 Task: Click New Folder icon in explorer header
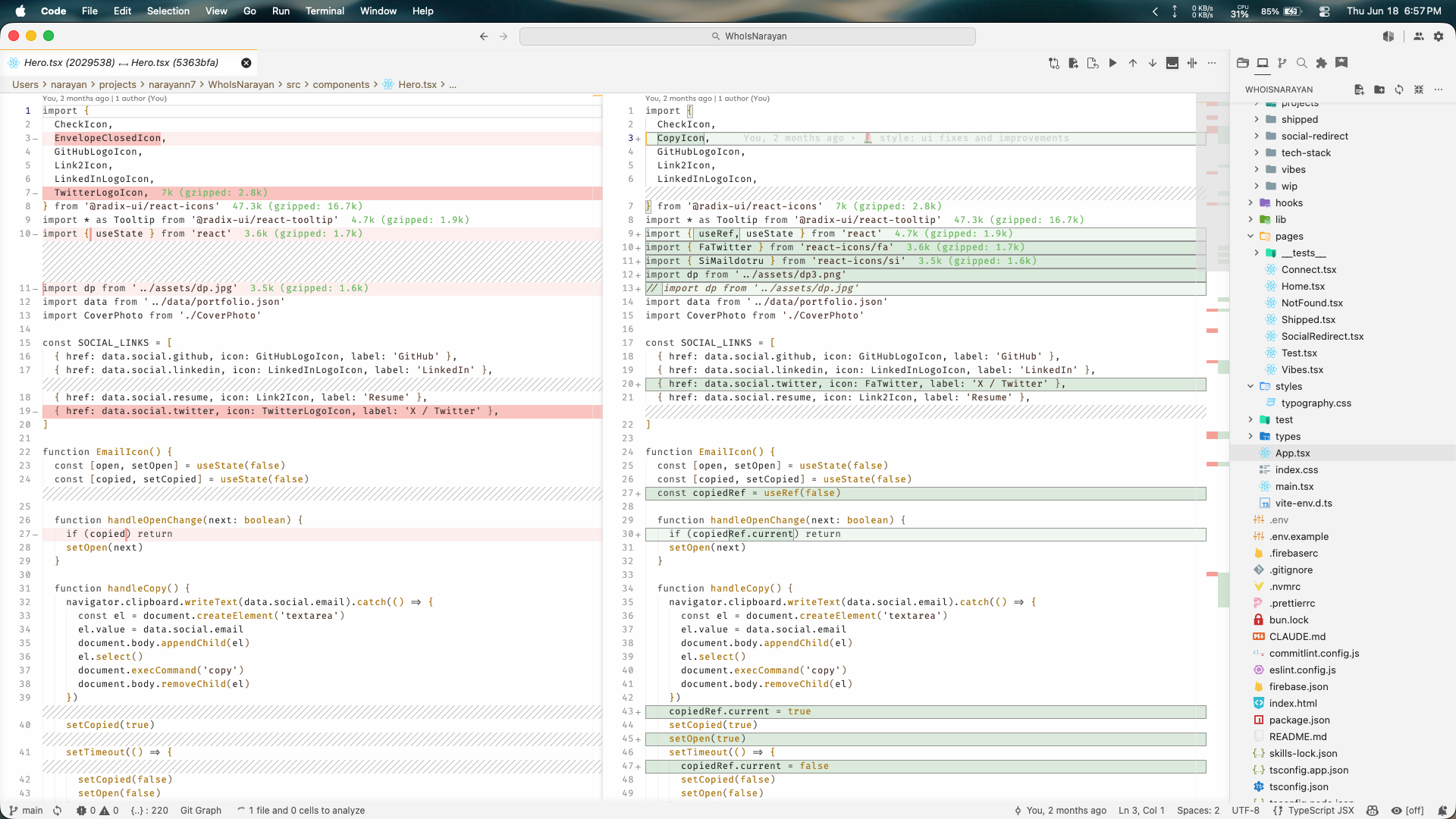pyautogui.click(x=1379, y=89)
